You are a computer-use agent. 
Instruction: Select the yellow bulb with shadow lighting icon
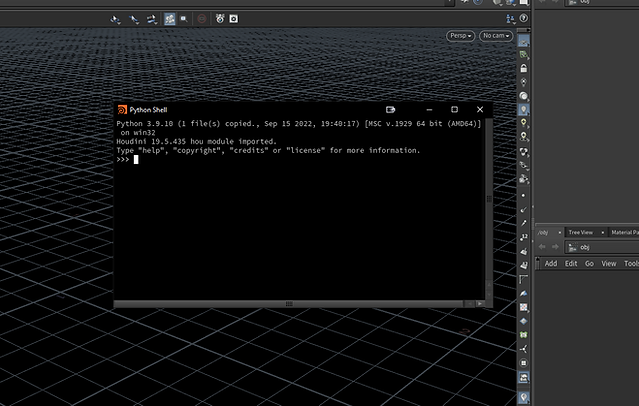524,137
